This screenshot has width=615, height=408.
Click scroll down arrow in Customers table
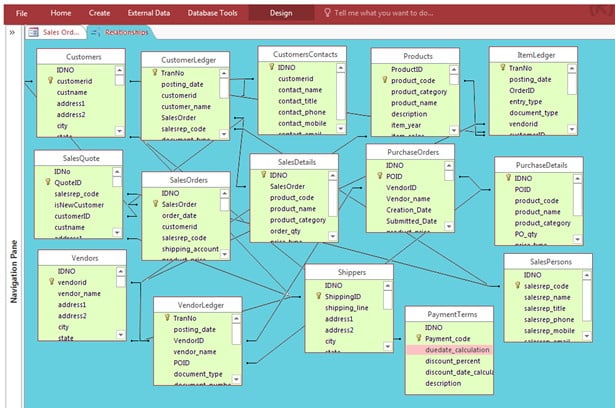[120, 131]
